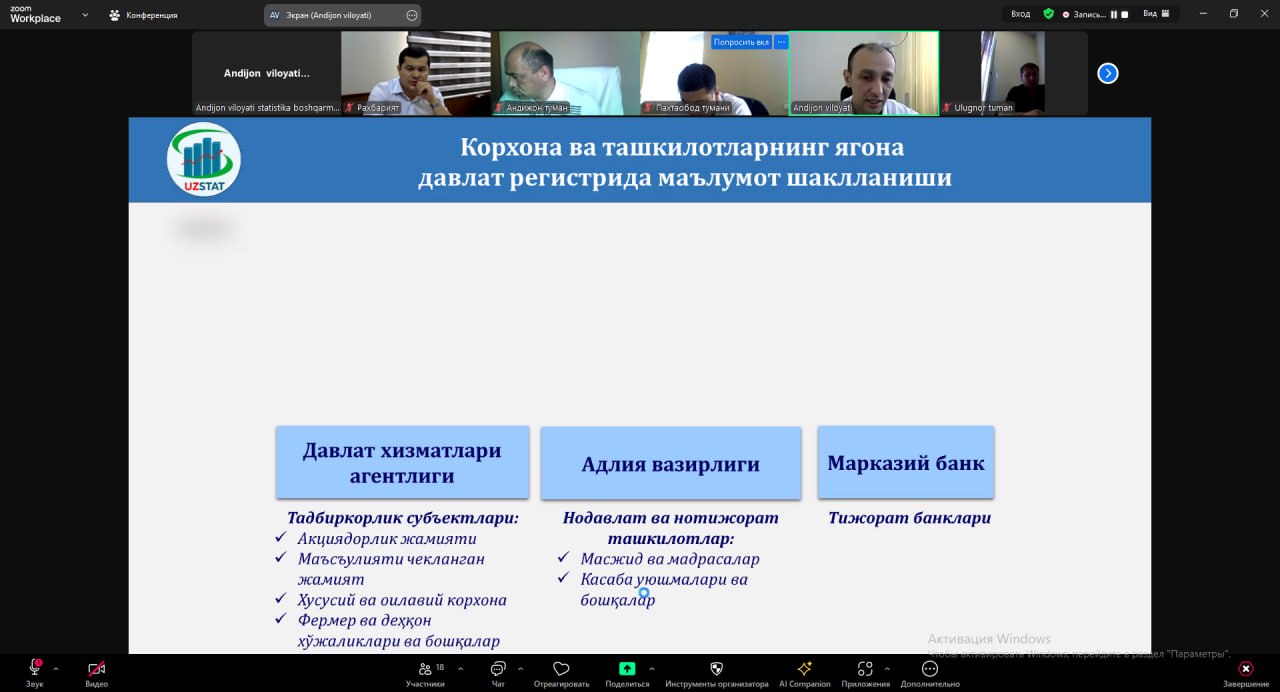1280x692 pixels.
Task: Select the Рахбарият participant video thumbnail
Action: point(415,72)
